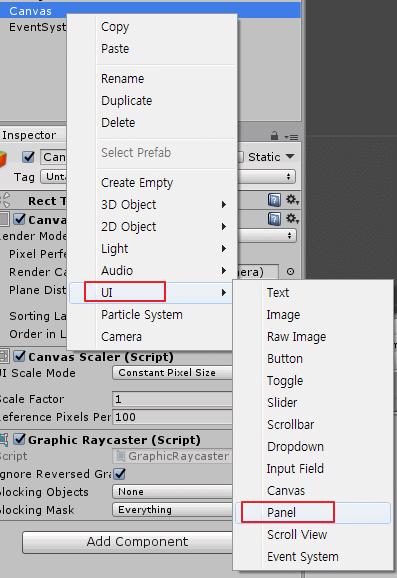
Task: Open the UI submenu entry
Action: (x=152, y=293)
